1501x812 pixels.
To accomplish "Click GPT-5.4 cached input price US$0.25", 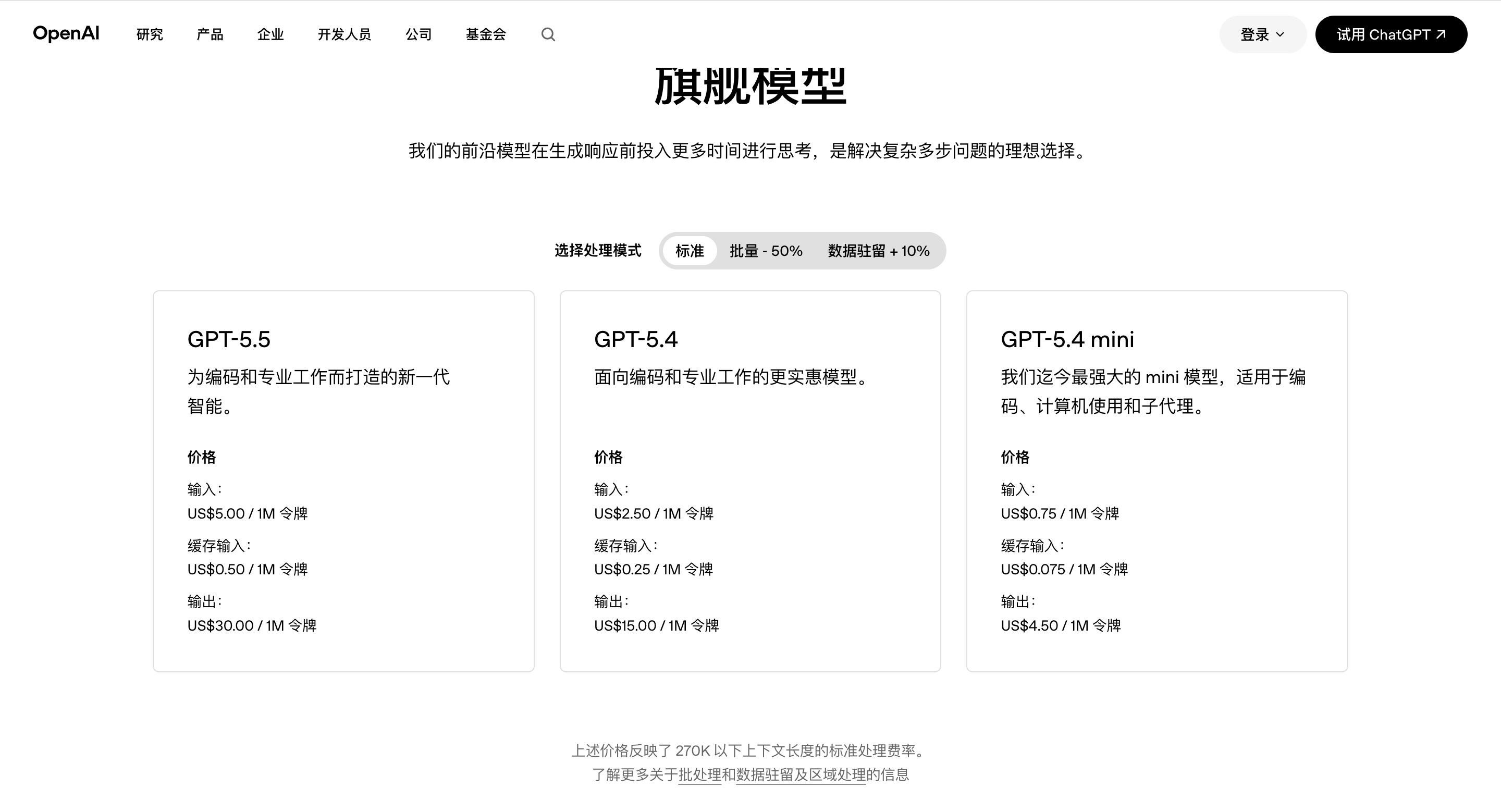I will [x=654, y=569].
